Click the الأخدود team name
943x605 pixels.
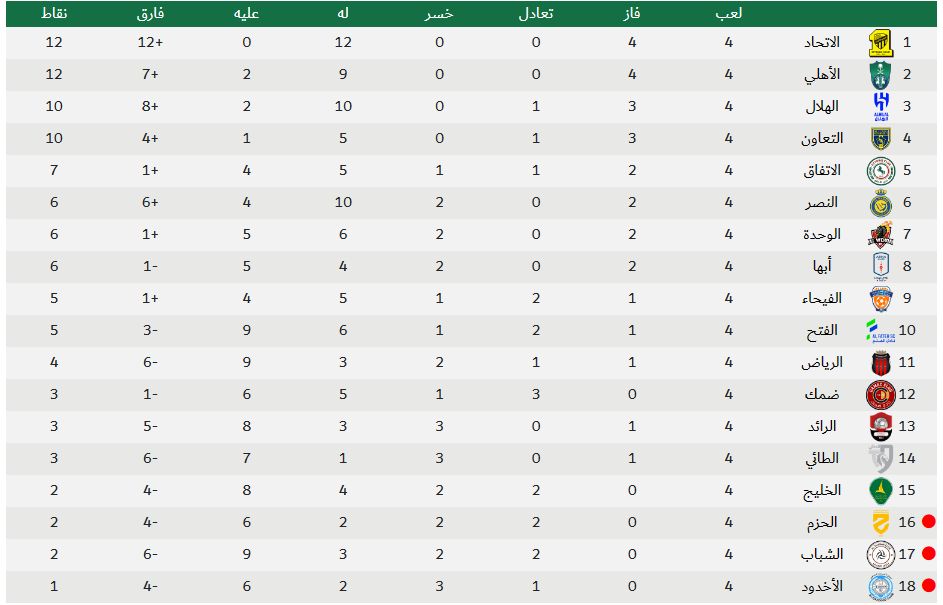[x=822, y=586]
